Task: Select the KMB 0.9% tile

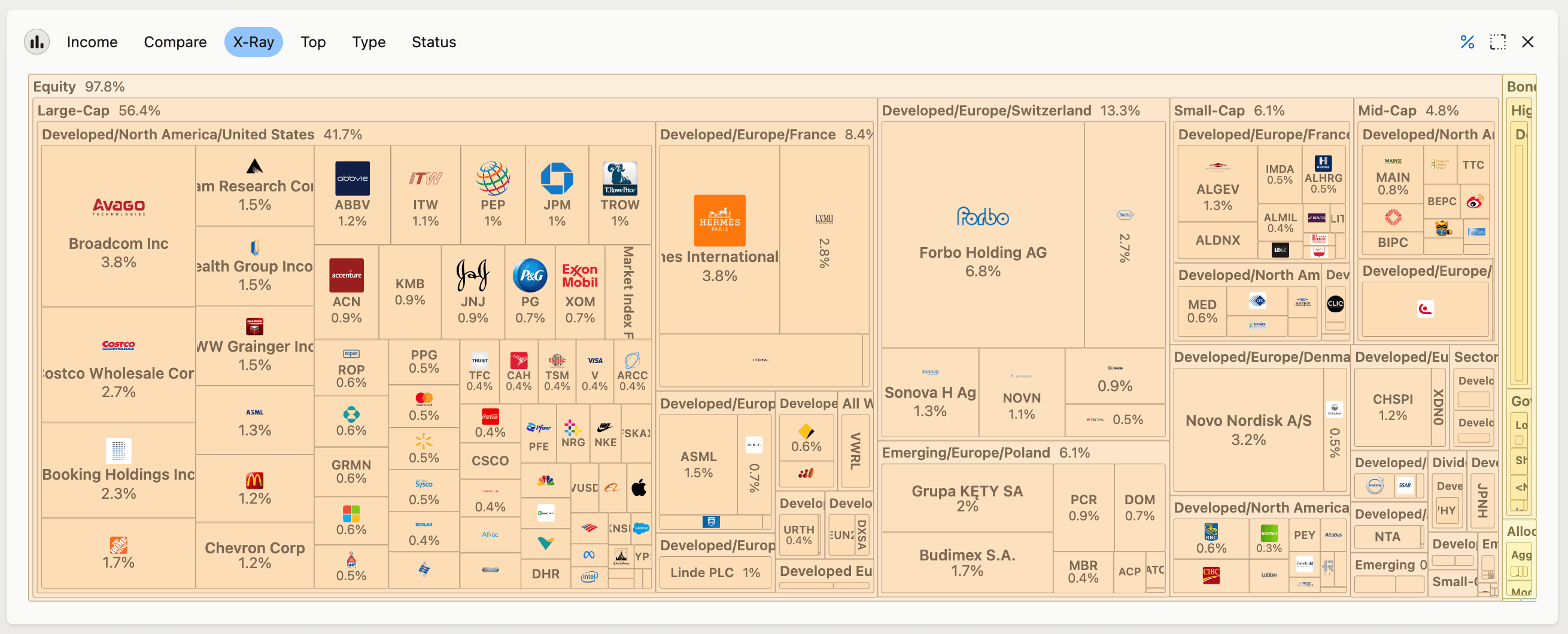Action: tap(409, 291)
